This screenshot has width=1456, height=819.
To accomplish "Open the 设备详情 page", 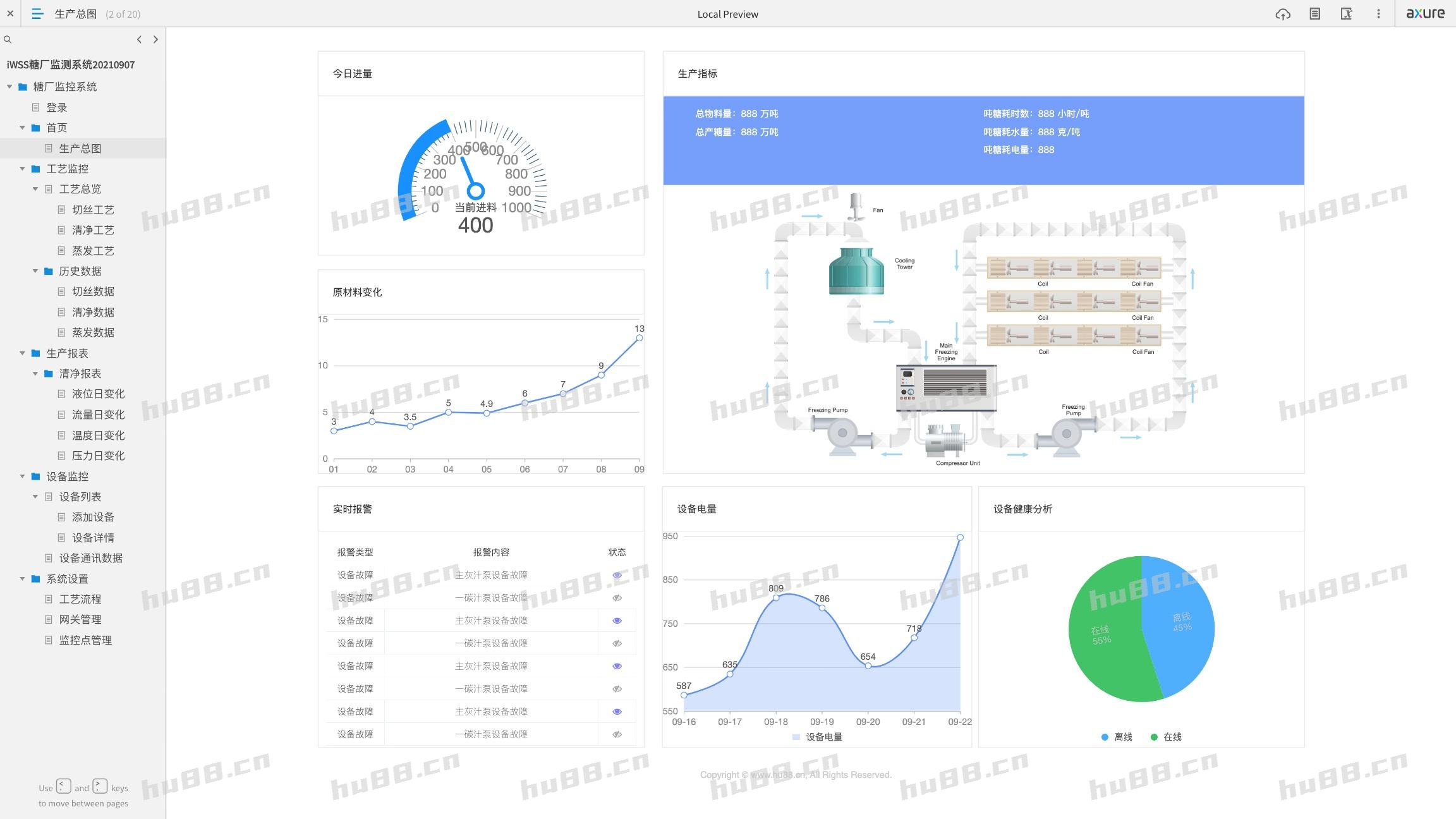I will click(93, 538).
